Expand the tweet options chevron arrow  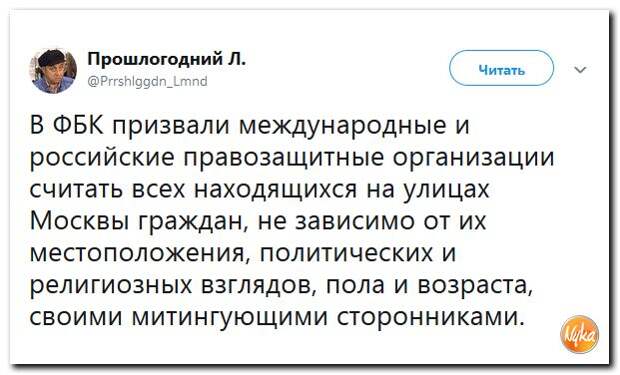(580, 70)
